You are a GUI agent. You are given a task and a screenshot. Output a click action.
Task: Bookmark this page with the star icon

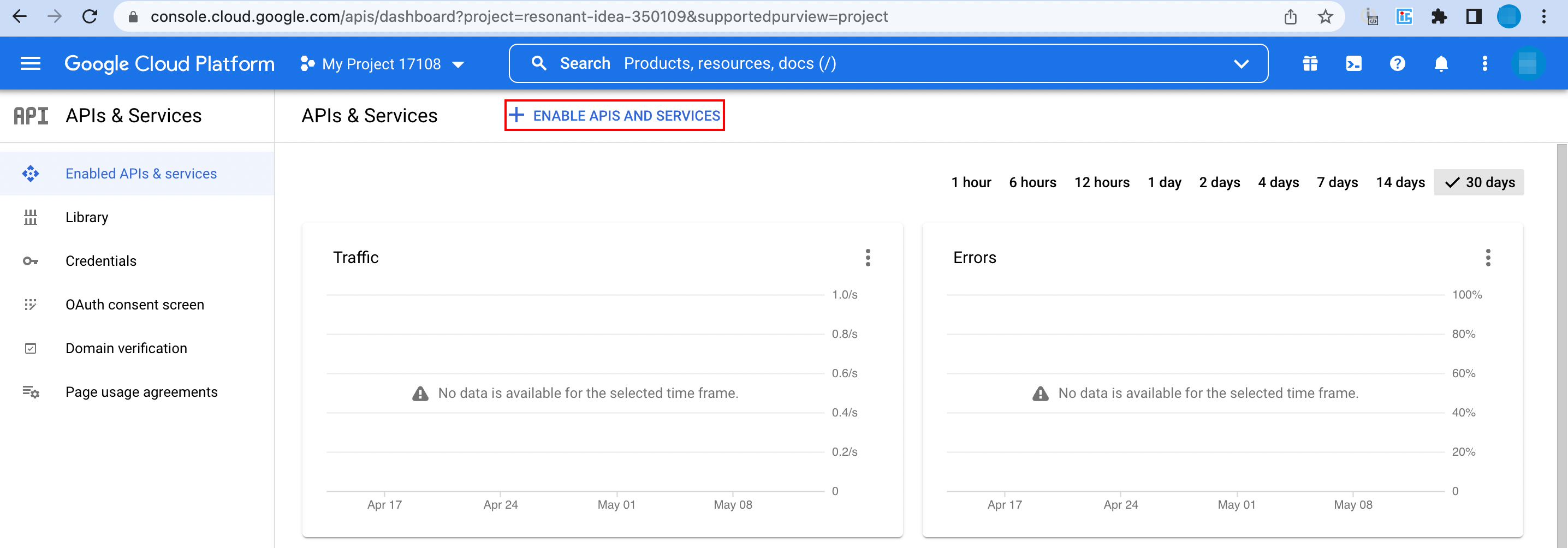pyautogui.click(x=1325, y=16)
